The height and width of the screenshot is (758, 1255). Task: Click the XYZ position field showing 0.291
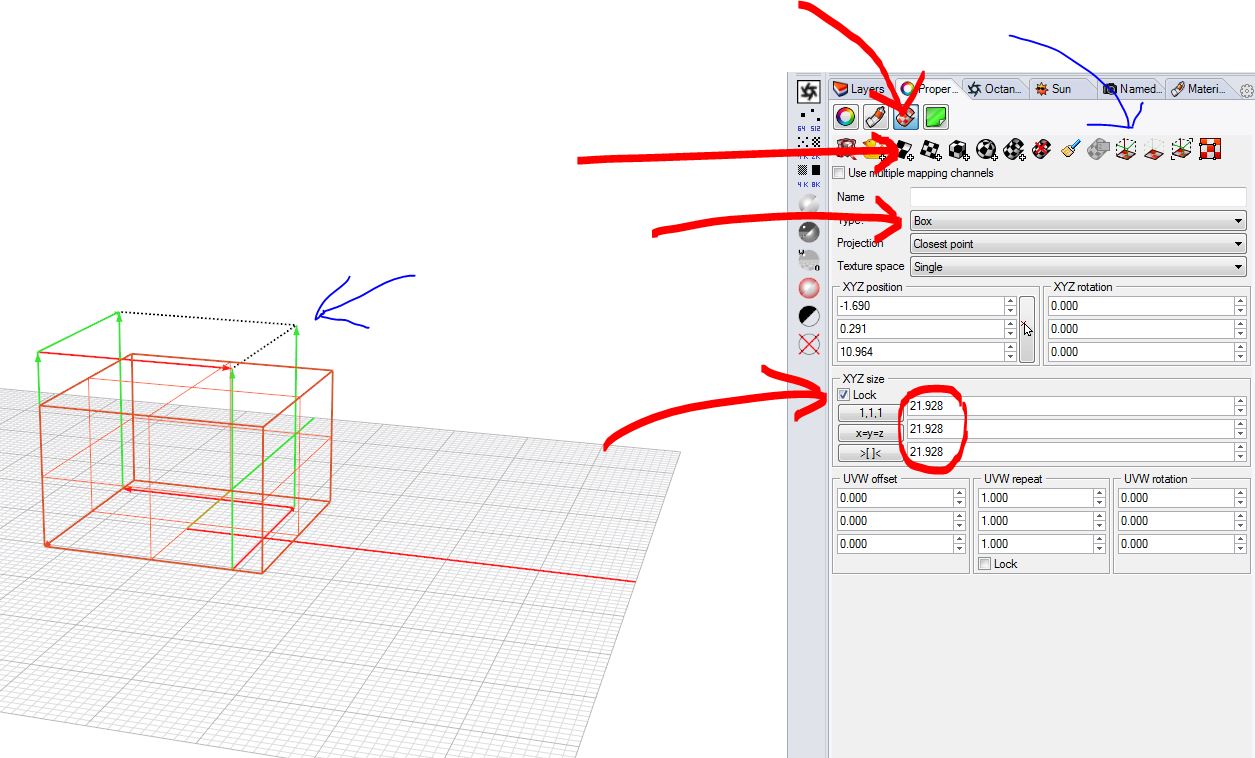point(921,329)
